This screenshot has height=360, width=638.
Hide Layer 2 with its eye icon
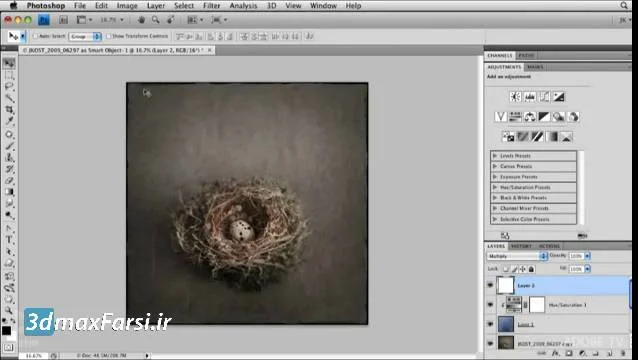pyautogui.click(x=490, y=286)
